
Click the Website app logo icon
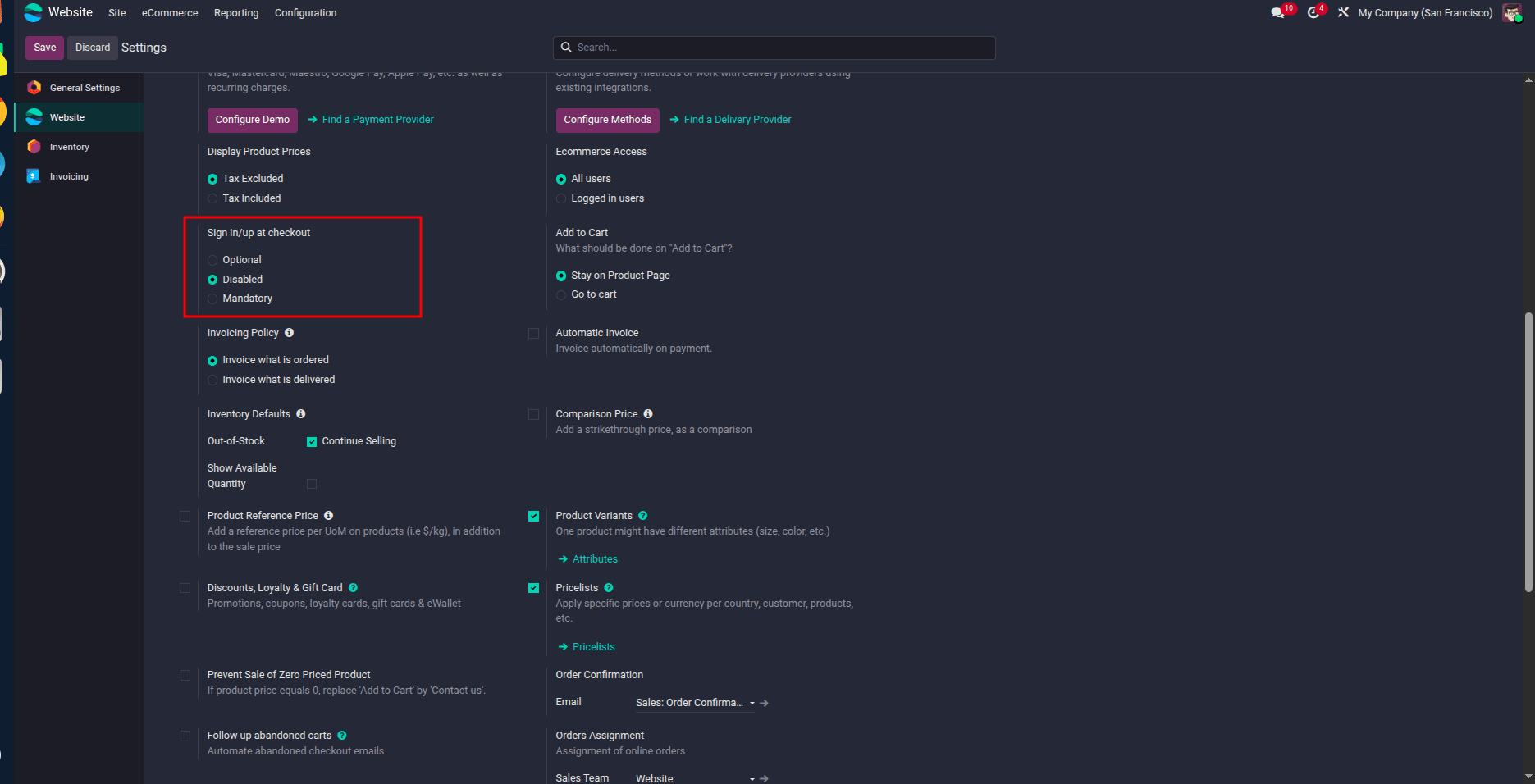(33, 12)
